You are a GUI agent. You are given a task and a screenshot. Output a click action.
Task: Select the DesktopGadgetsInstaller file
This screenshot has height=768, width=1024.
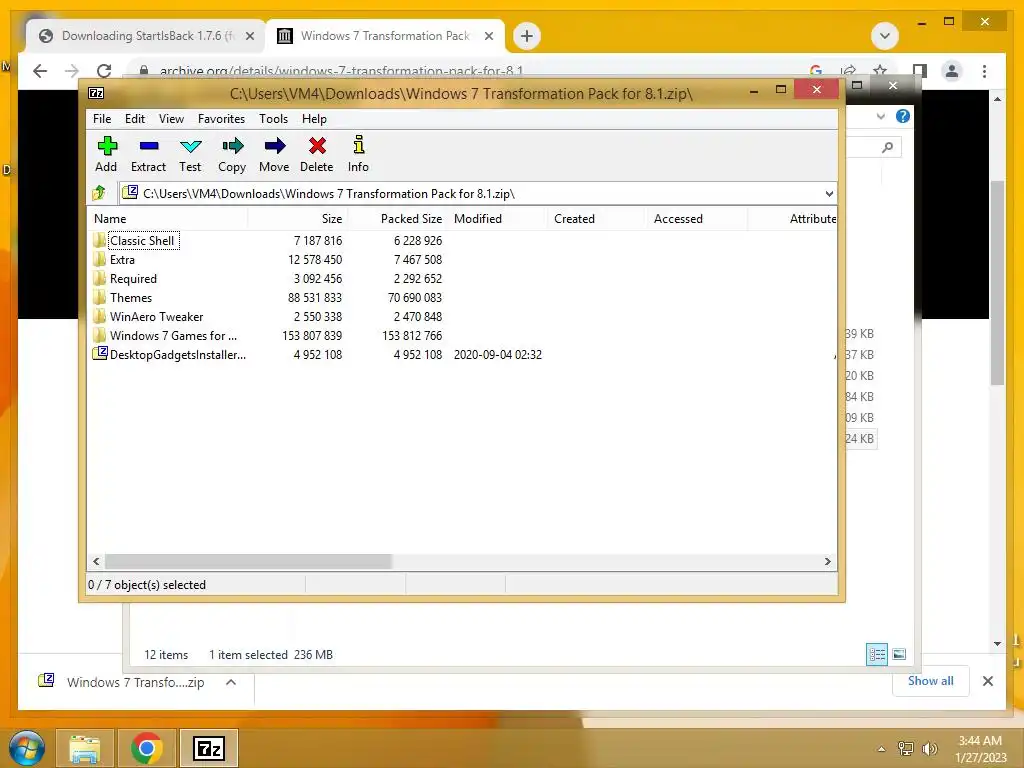click(x=178, y=354)
